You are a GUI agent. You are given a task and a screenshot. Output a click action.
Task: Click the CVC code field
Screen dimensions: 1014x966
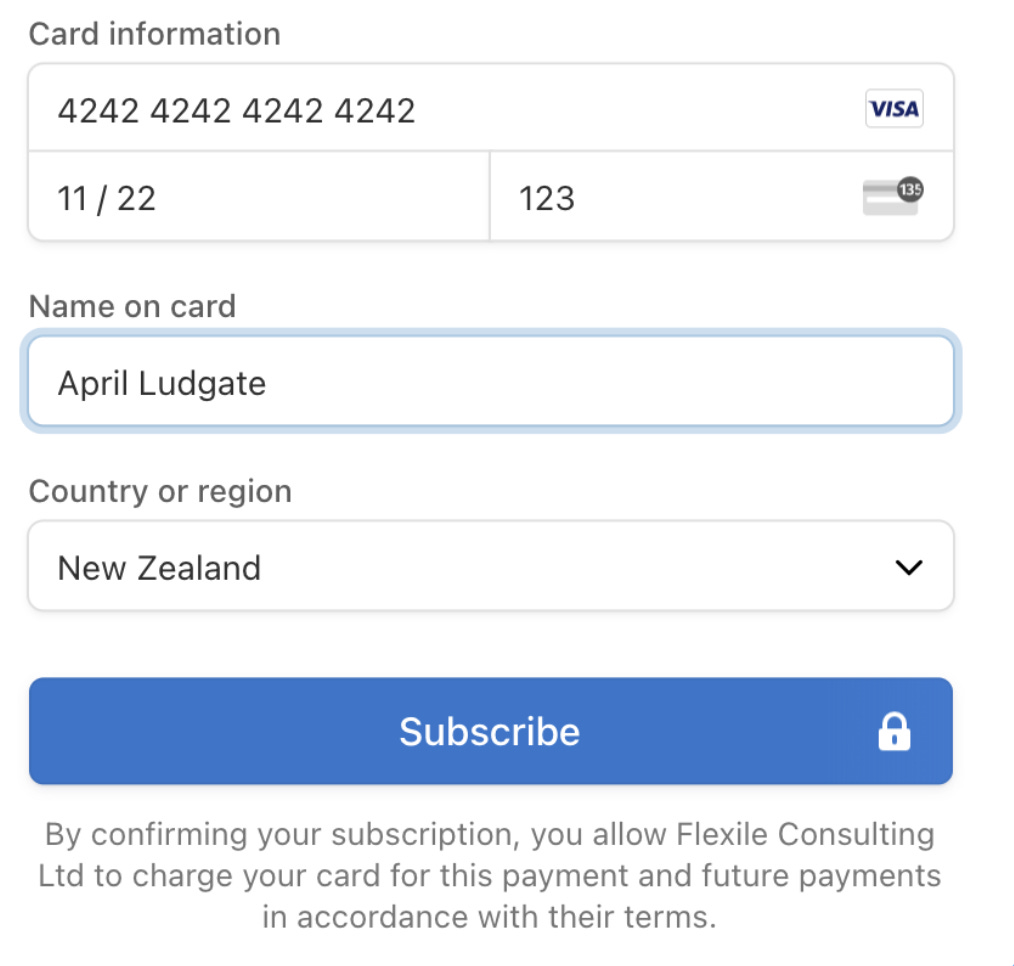650,197
